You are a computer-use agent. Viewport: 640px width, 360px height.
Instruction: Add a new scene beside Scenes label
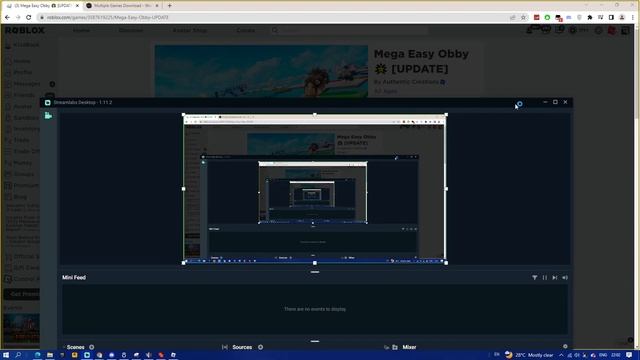[x=92, y=347]
